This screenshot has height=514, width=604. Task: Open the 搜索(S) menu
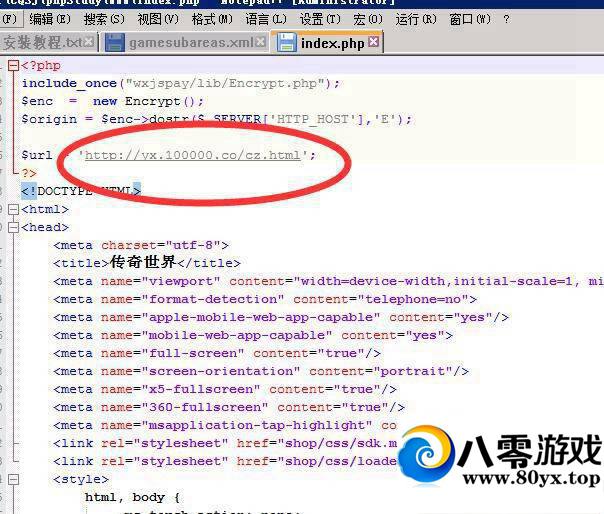tap(104, 19)
